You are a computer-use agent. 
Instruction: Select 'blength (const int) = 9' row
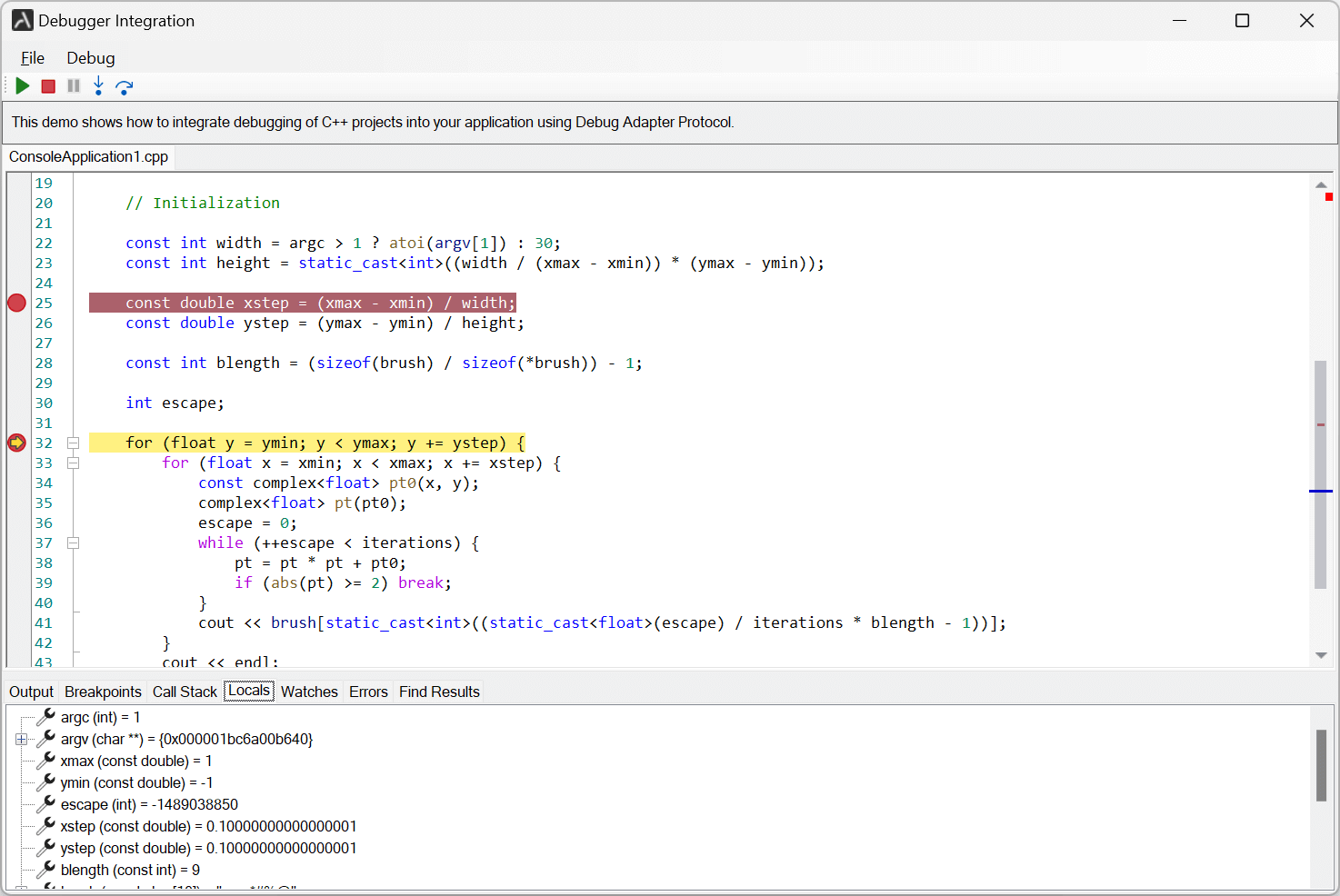(130, 871)
